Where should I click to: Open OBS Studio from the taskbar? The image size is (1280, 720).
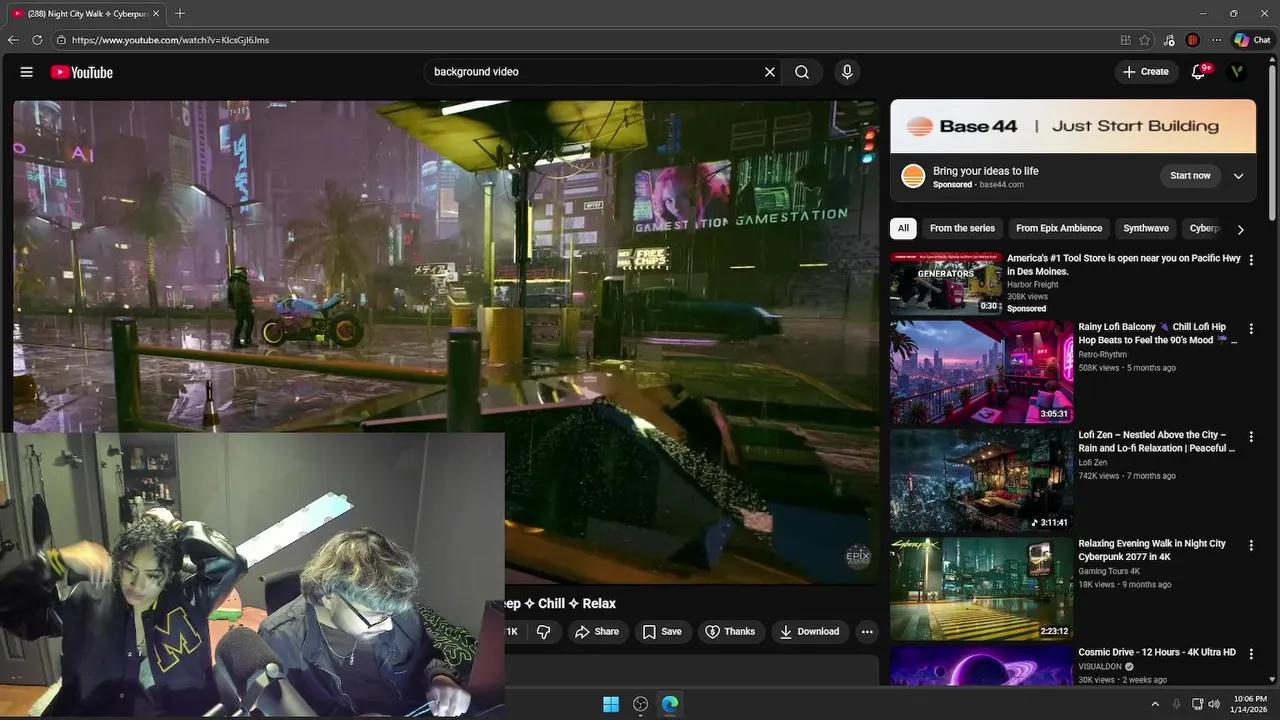[x=641, y=704]
